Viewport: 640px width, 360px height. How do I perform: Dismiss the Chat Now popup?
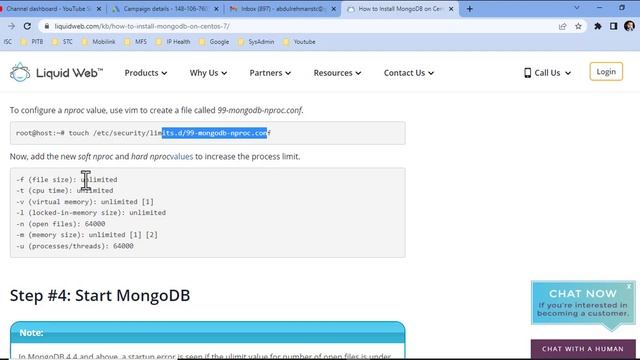(629, 286)
